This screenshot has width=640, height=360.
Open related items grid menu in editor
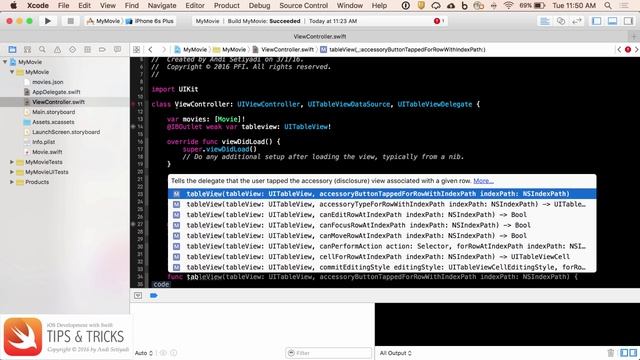[x=136, y=49]
